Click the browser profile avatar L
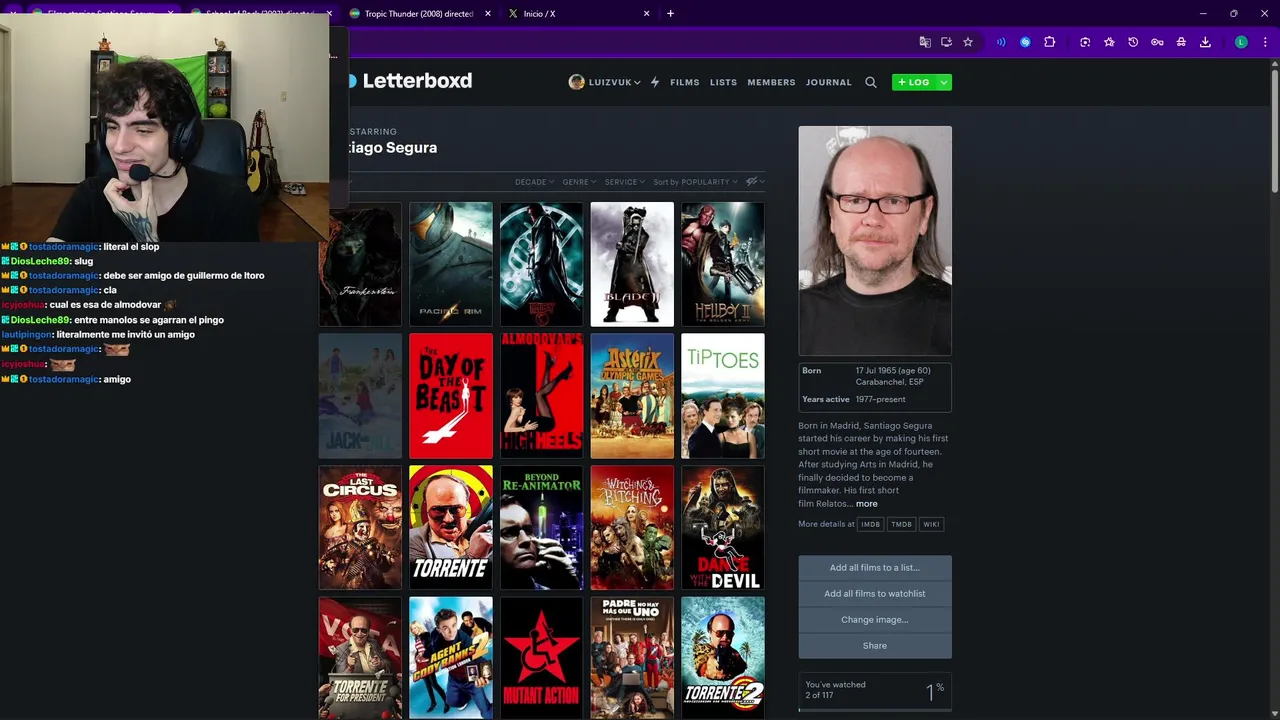The height and width of the screenshot is (720, 1280). pyautogui.click(x=1241, y=42)
